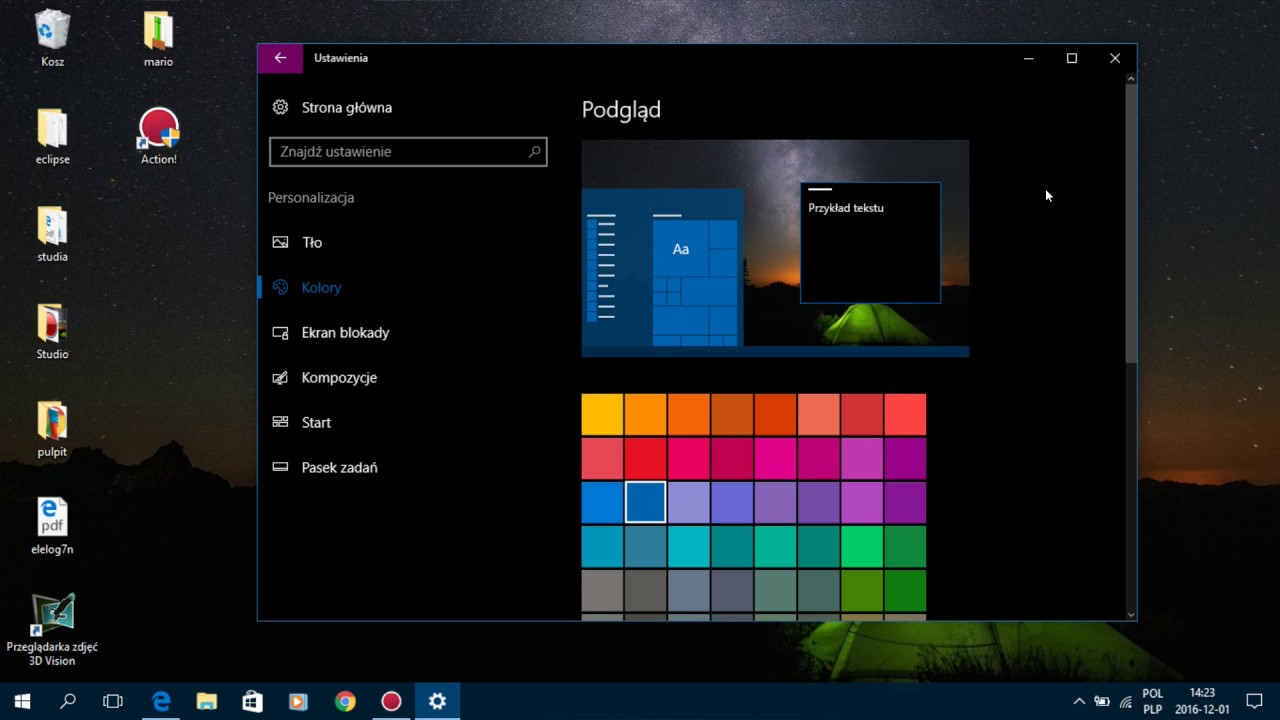Select the elelog7n PDF file icon
Image resolution: width=1280 pixels, height=720 pixels.
coord(52,526)
